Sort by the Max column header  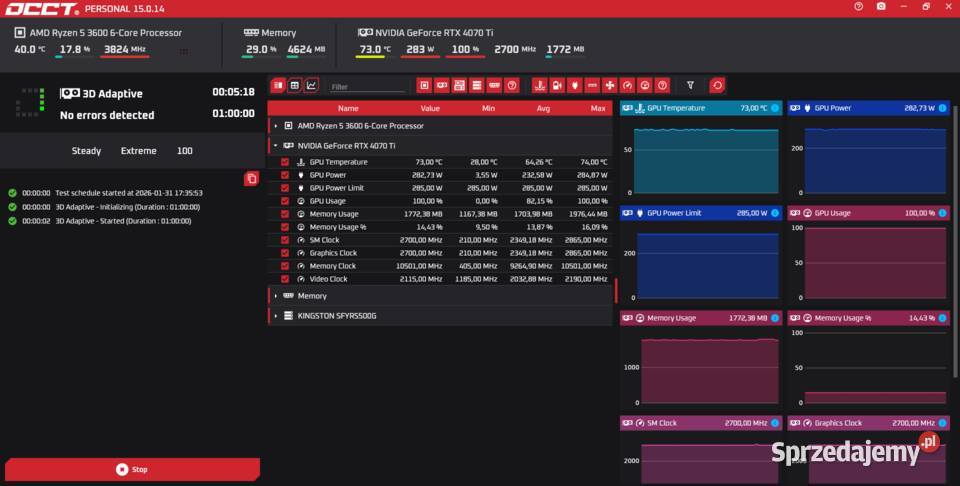click(598, 108)
